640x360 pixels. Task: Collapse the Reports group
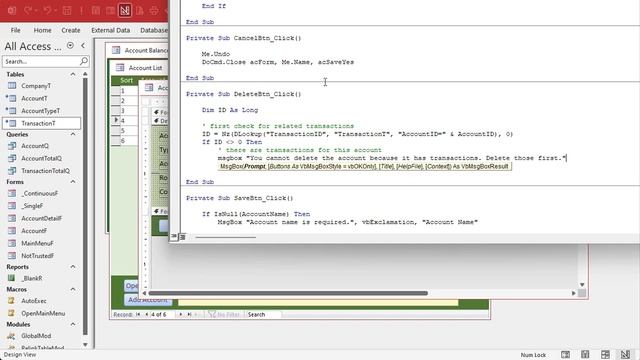coord(73,267)
